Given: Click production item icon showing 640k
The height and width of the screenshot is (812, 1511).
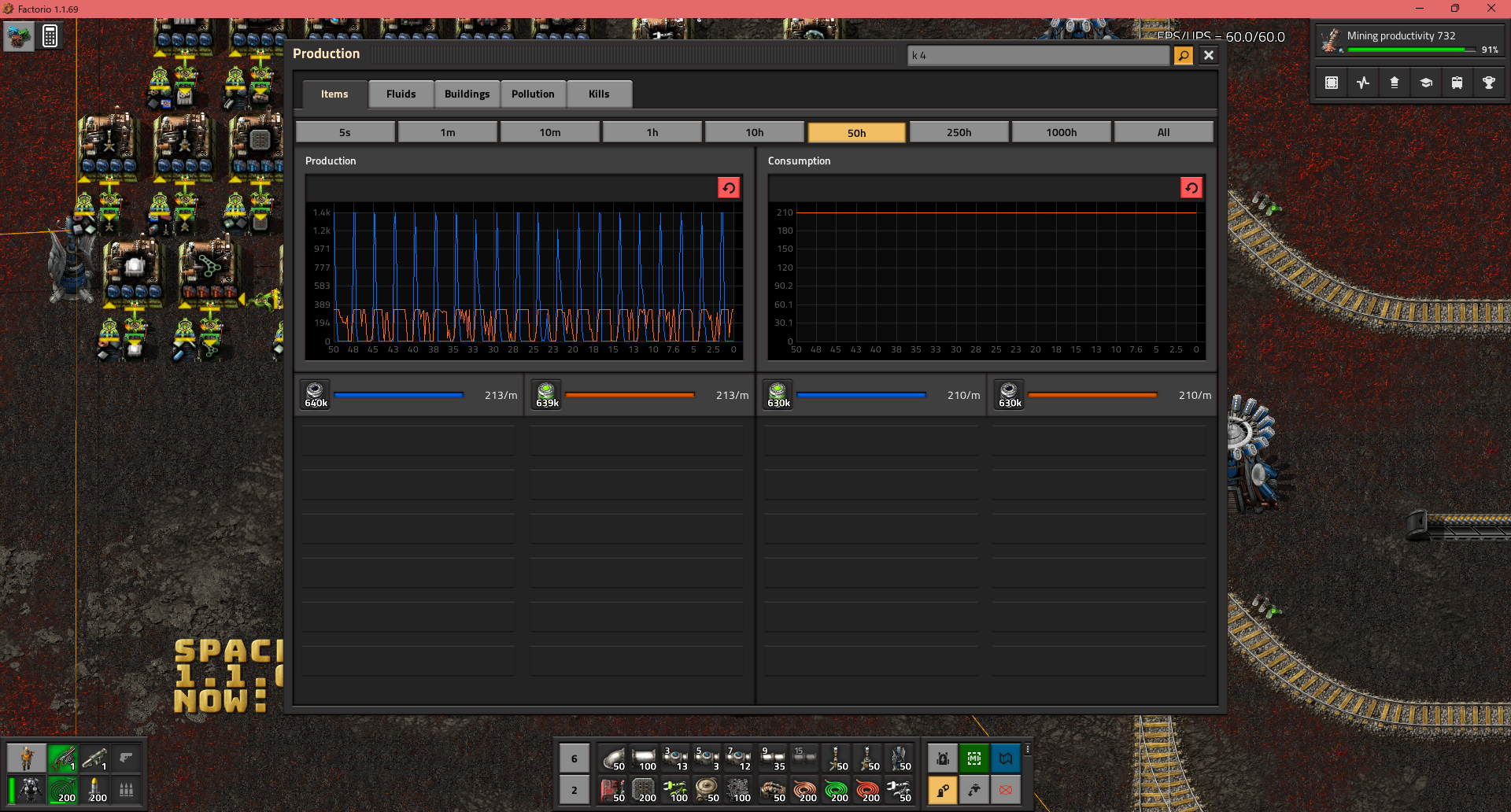Looking at the screenshot, I should point(316,395).
